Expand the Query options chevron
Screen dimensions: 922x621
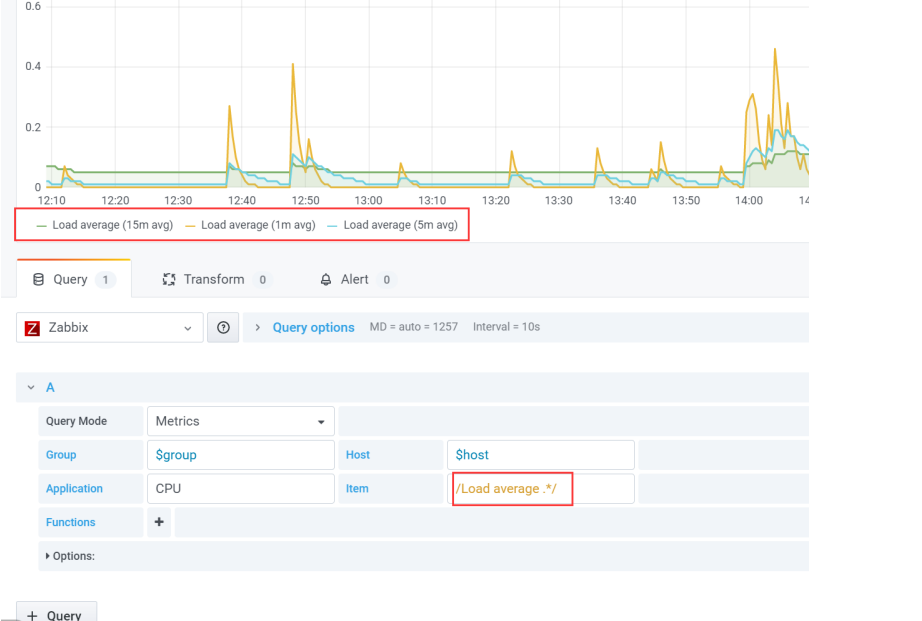pos(258,328)
